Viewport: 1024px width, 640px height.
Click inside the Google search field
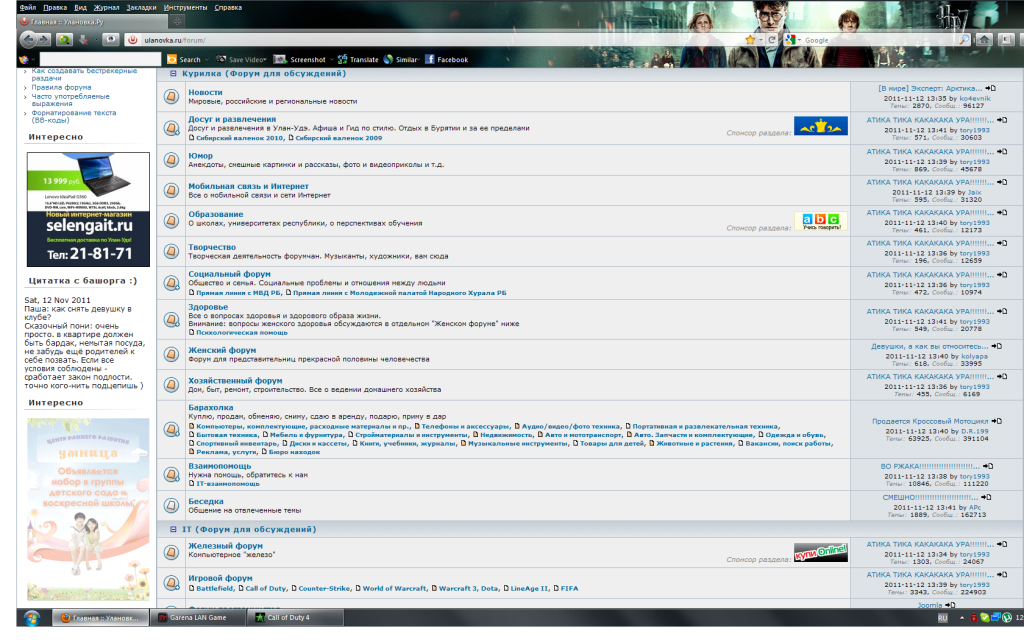pos(870,41)
